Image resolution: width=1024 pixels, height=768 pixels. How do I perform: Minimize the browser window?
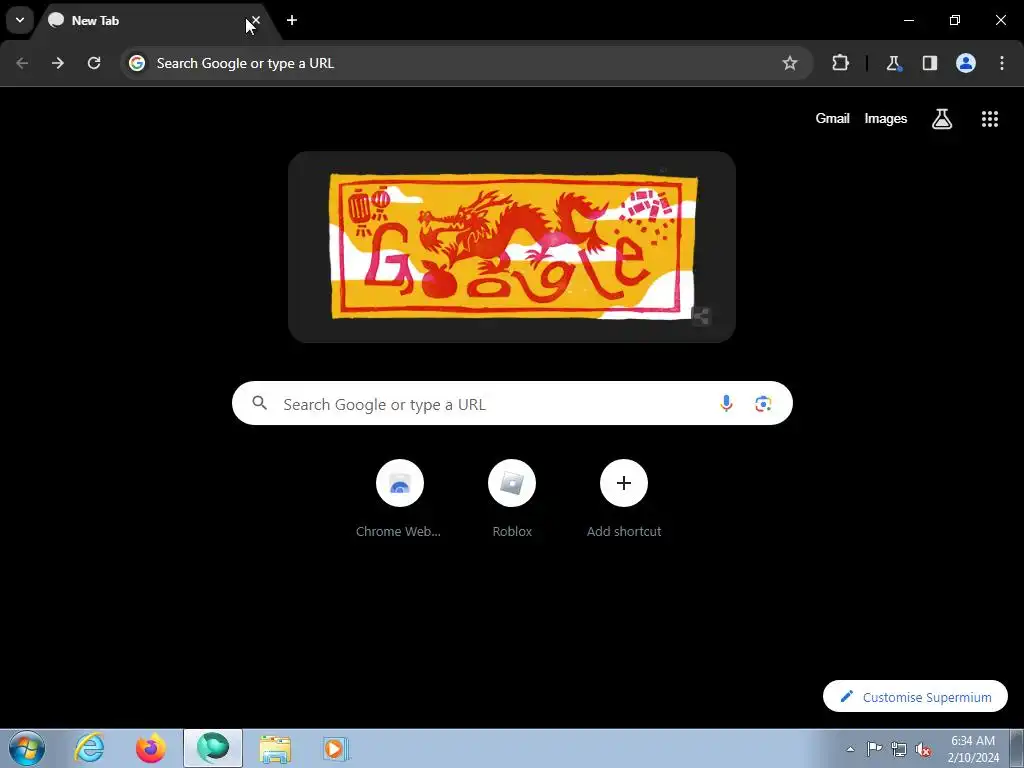[908, 20]
